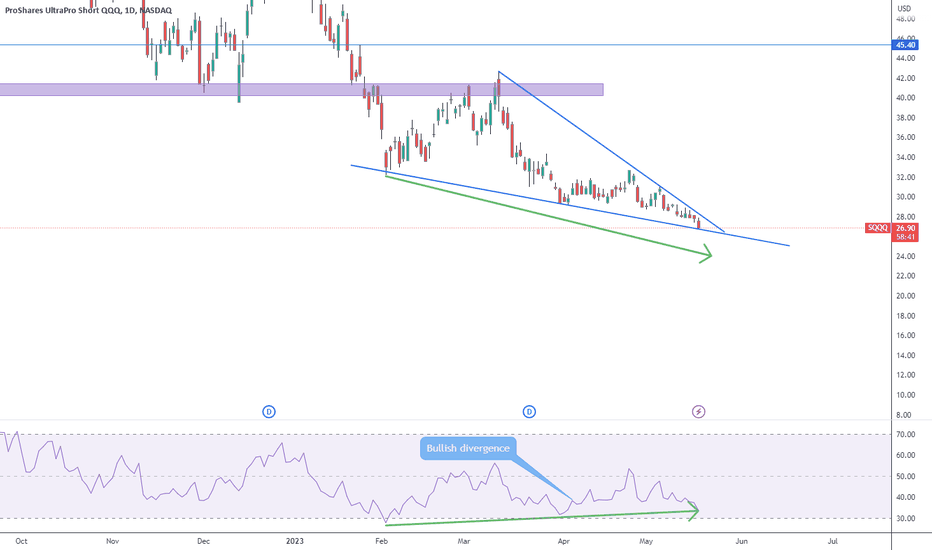
Task: Select the blue 45.40 price label
Action: click(906, 45)
